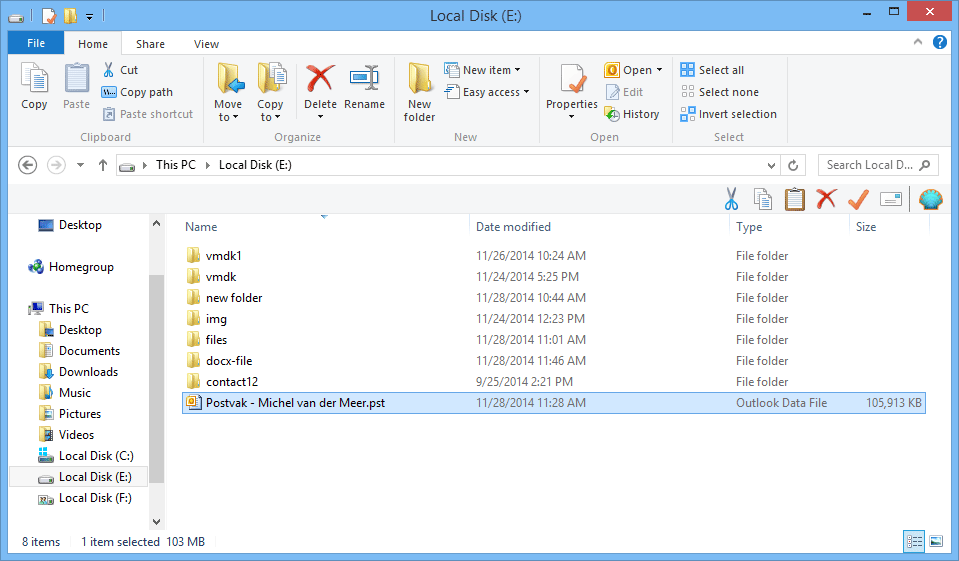Click the copy pages icon in lower toolbar

click(x=763, y=199)
